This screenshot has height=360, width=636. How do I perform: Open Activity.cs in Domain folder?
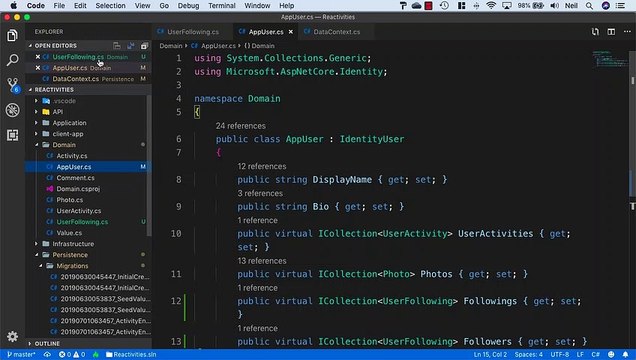pos(72,156)
